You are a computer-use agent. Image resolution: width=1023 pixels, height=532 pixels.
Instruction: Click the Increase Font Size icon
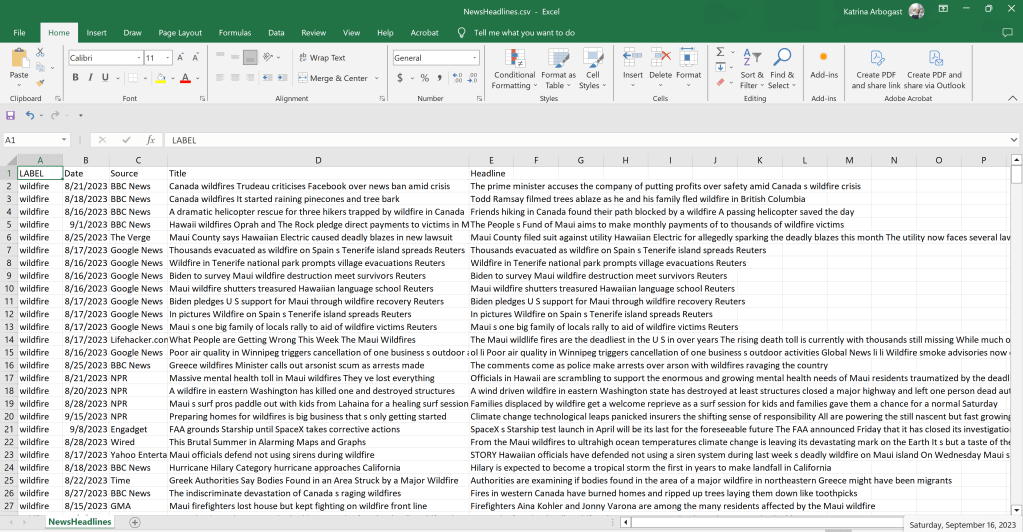(x=180, y=58)
